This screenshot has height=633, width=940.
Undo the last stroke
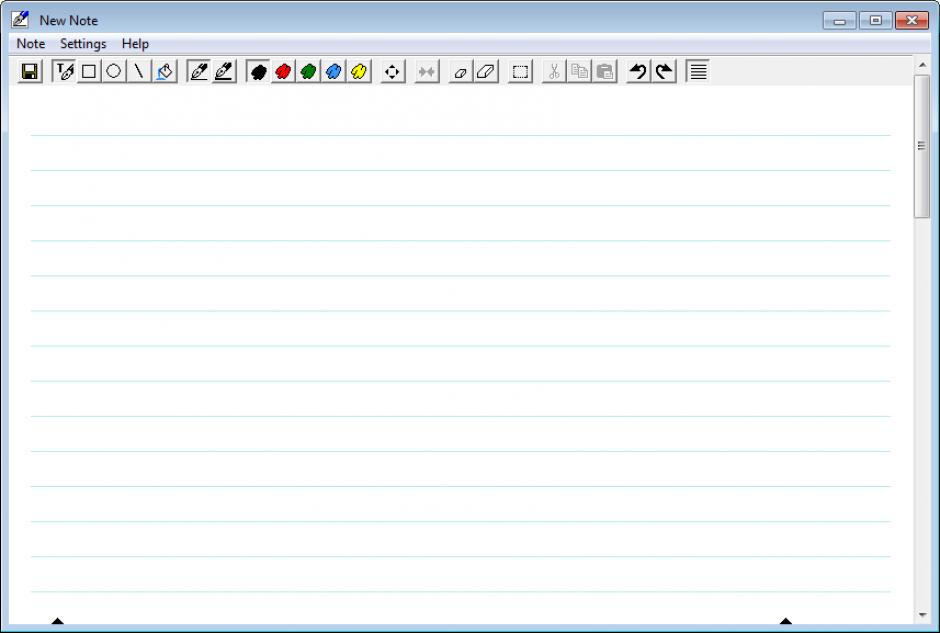coord(638,72)
